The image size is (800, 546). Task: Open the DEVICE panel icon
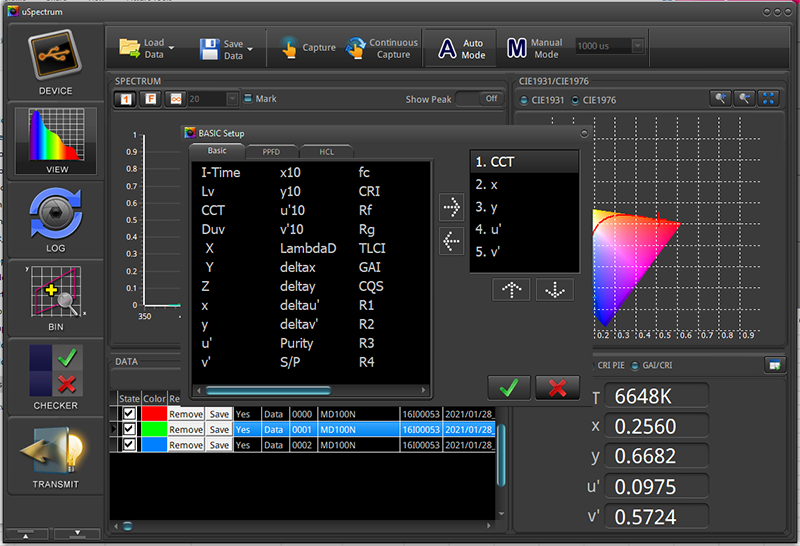point(55,56)
